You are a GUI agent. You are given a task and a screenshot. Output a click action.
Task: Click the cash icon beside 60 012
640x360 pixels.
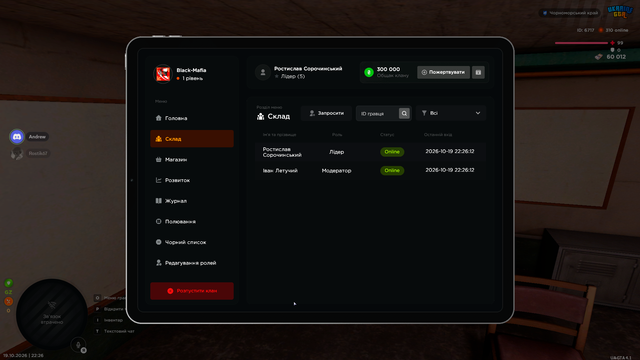pos(599,57)
